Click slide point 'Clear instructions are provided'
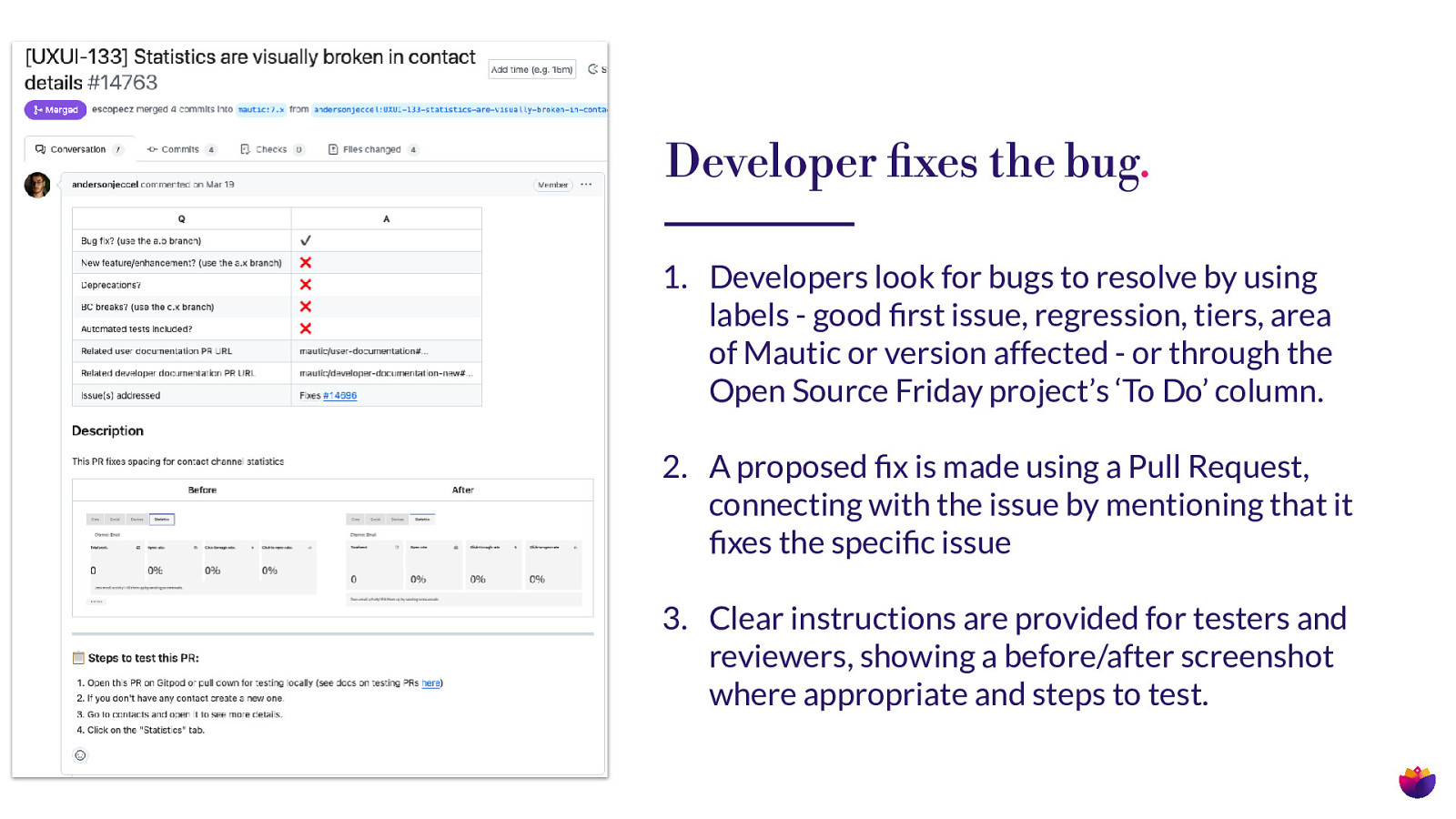The height and width of the screenshot is (819, 1456). tap(1027, 656)
